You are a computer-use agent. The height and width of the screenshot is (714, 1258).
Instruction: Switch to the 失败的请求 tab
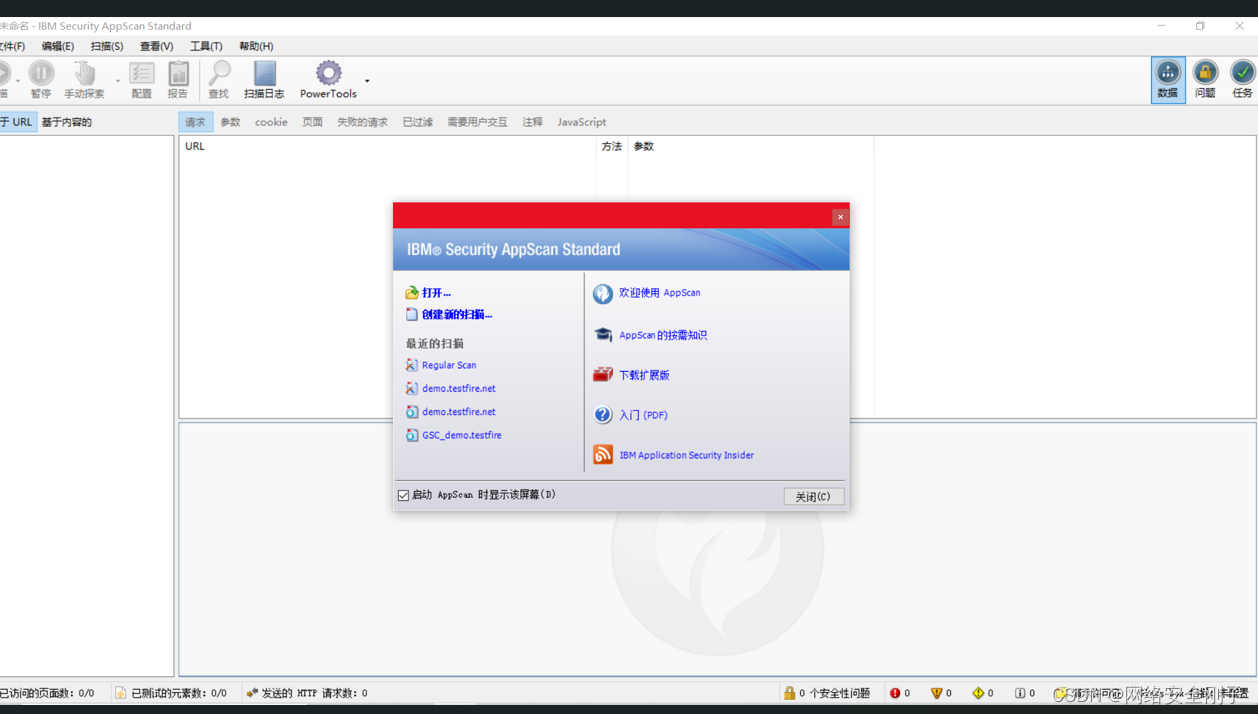(362, 122)
